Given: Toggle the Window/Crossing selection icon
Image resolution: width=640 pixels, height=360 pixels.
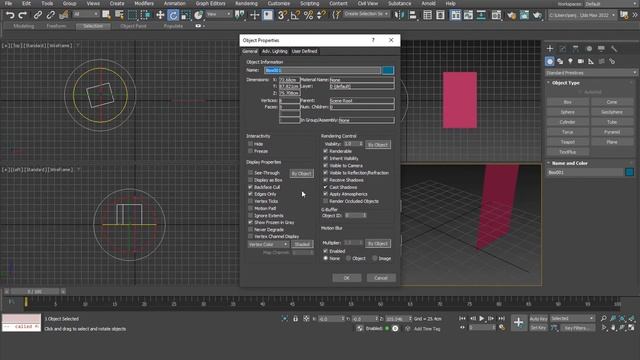Looking at the screenshot, I should point(146,15).
